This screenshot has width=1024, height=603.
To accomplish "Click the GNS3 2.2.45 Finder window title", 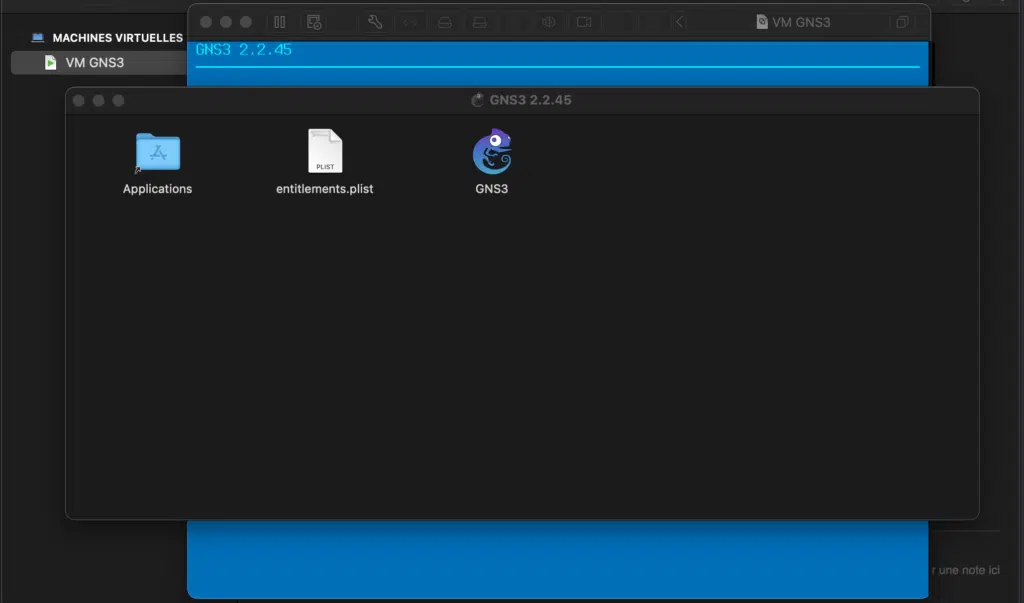I will (x=530, y=100).
